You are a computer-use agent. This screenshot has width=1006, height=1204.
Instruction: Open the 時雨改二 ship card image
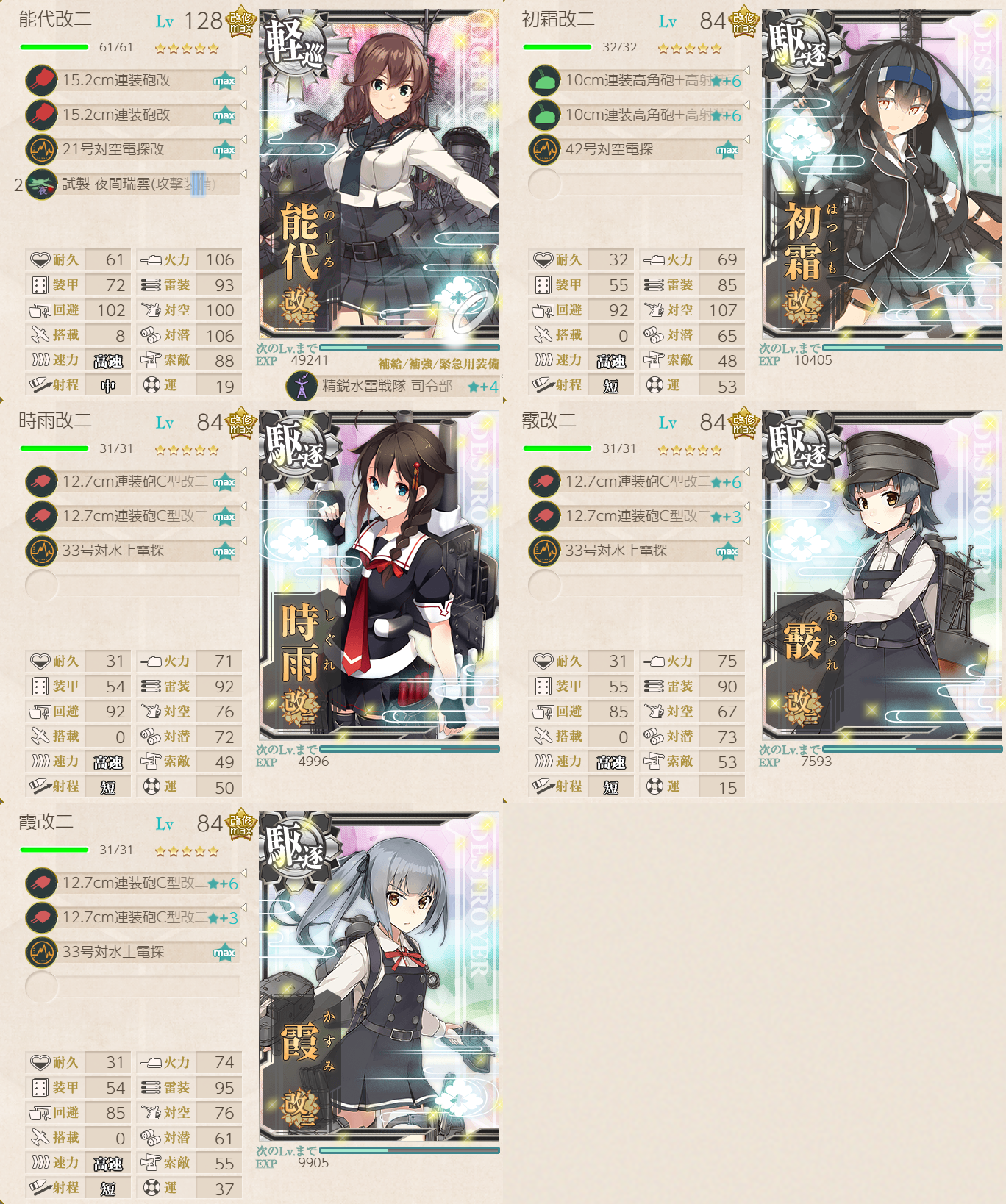pos(379,576)
